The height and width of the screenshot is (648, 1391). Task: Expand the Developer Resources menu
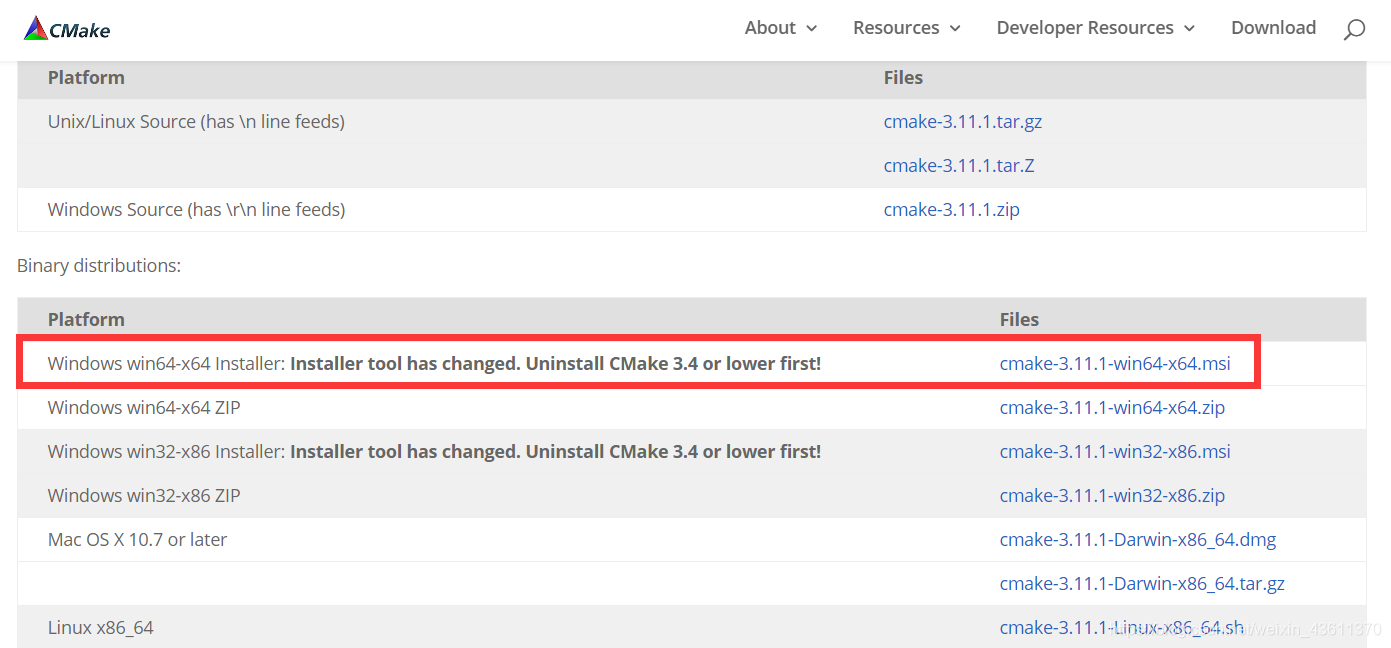pos(1096,28)
